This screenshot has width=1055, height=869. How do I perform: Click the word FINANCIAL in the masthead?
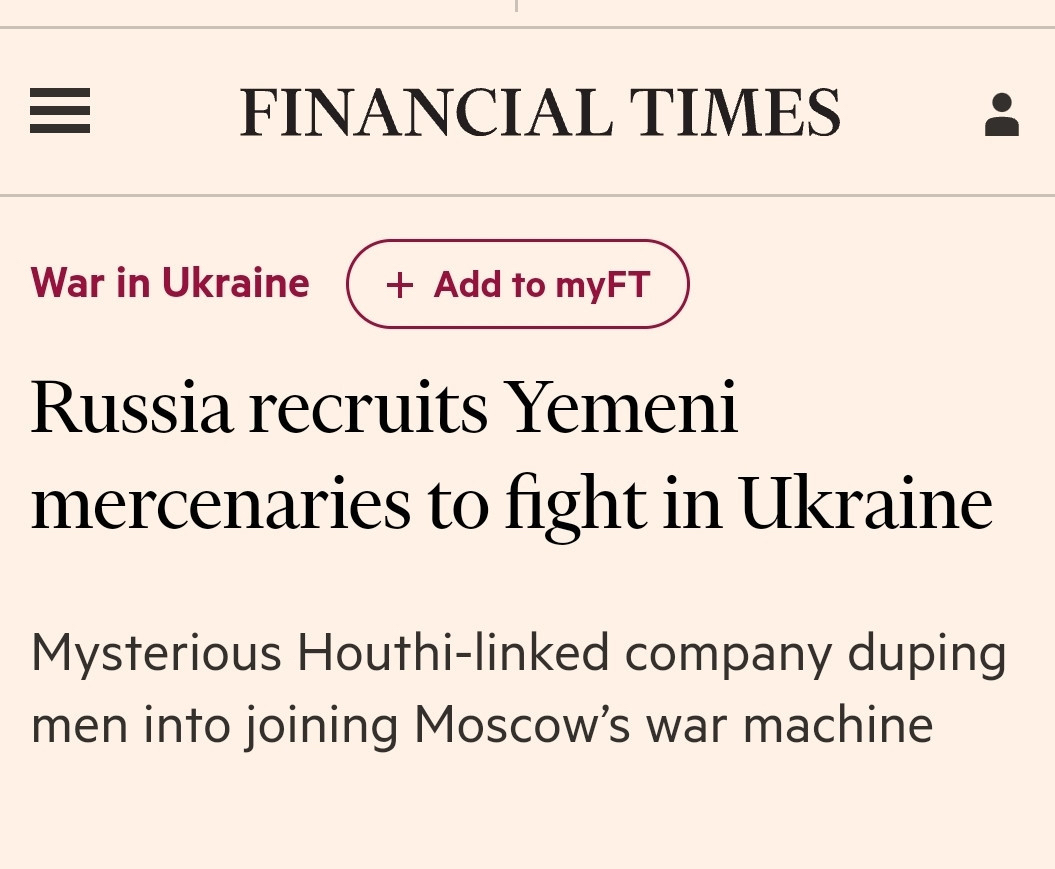pos(426,112)
